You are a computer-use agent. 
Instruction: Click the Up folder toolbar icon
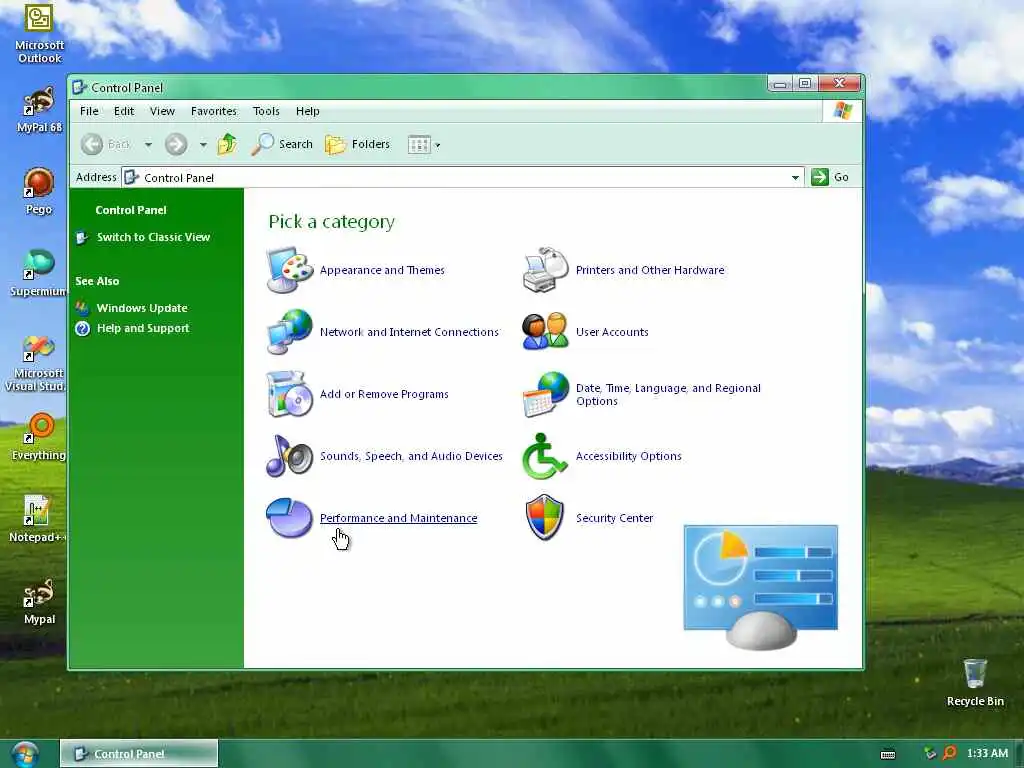227,144
